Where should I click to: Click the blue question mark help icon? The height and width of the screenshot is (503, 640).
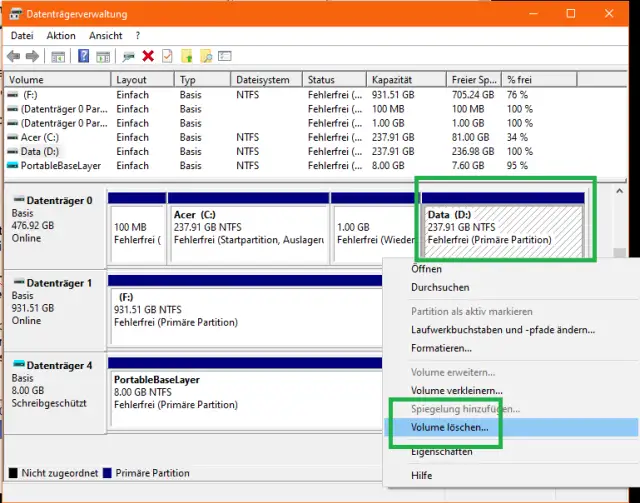pyautogui.click(x=84, y=56)
